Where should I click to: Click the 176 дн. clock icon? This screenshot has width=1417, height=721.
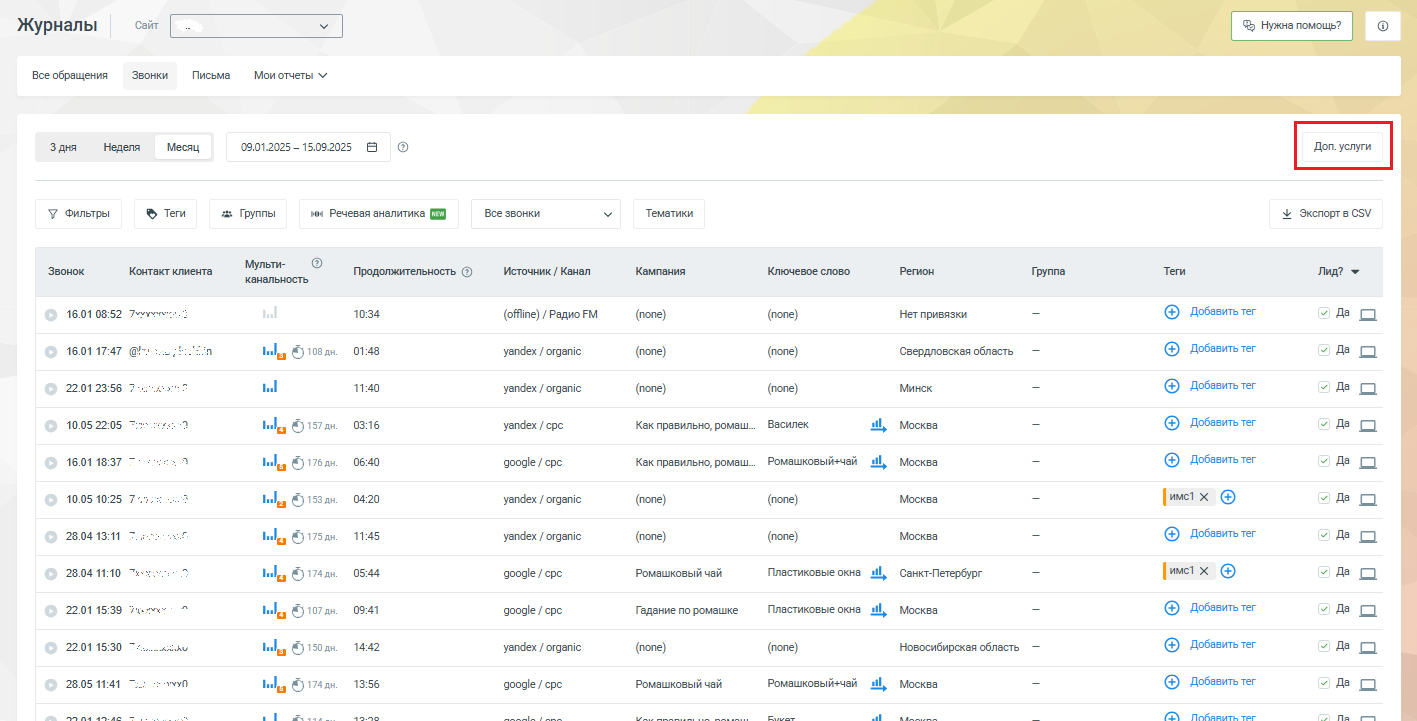coord(298,463)
